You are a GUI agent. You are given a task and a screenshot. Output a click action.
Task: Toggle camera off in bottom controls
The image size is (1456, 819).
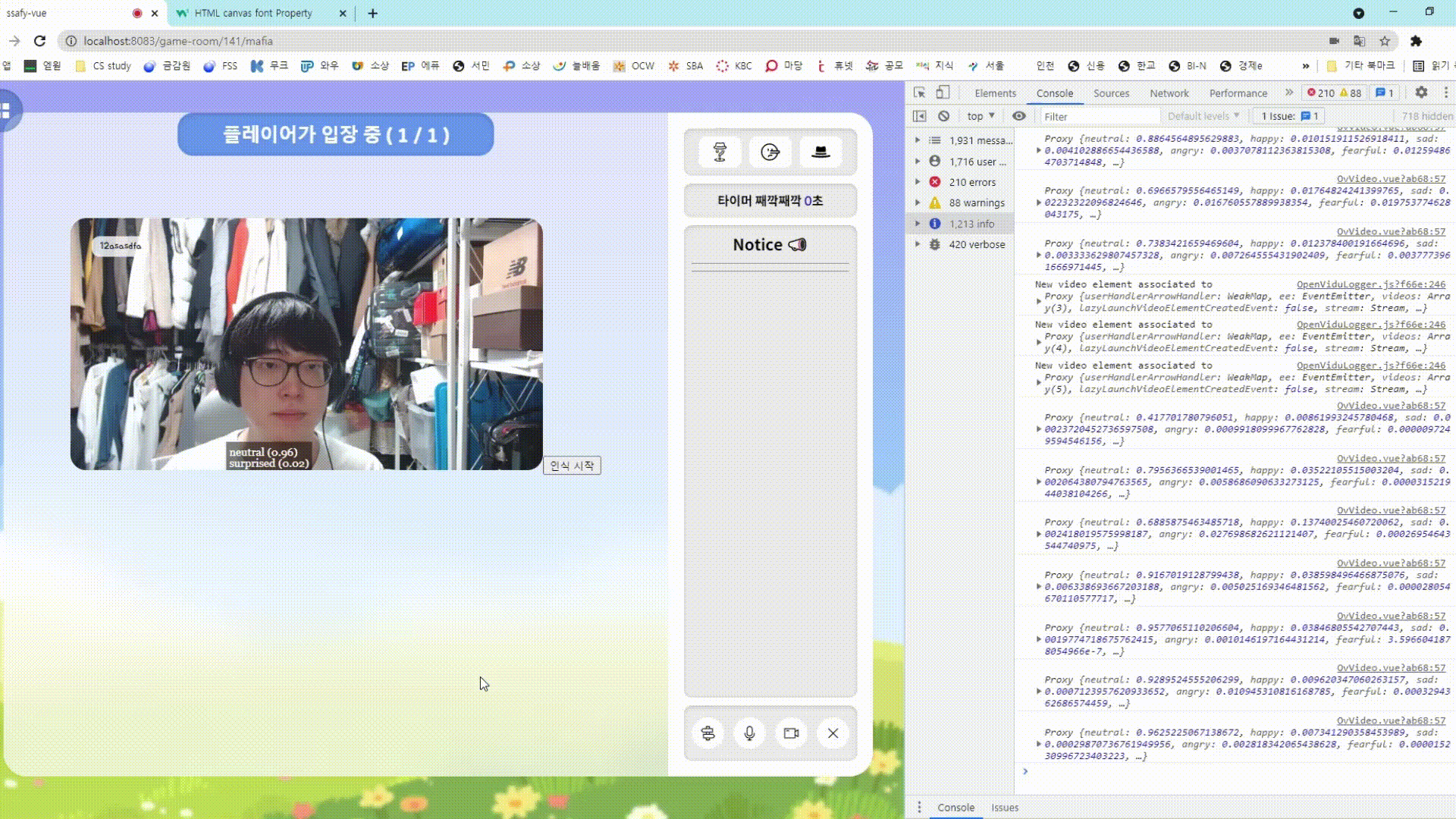(x=791, y=732)
